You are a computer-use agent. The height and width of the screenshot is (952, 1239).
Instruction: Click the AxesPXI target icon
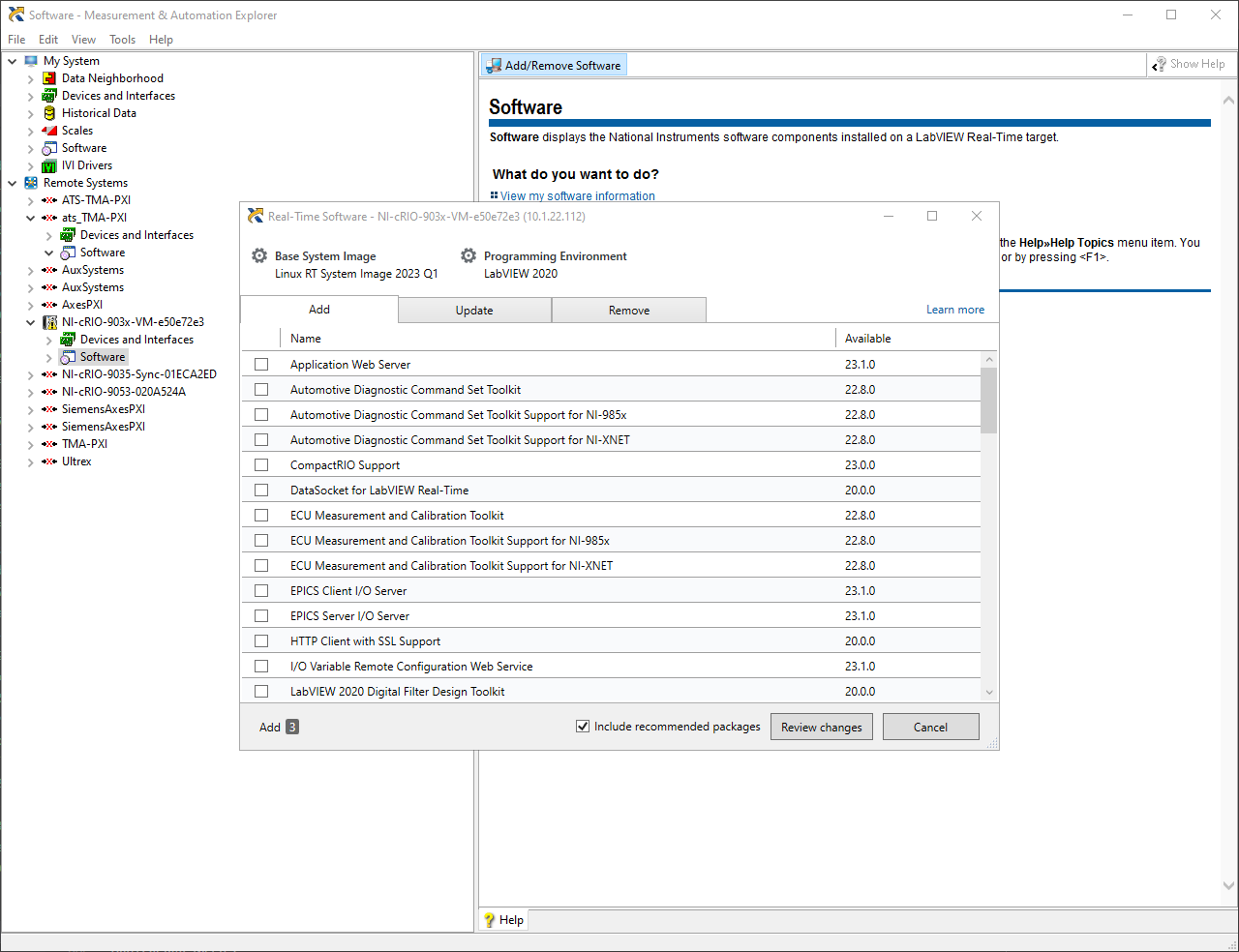click(49, 305)
